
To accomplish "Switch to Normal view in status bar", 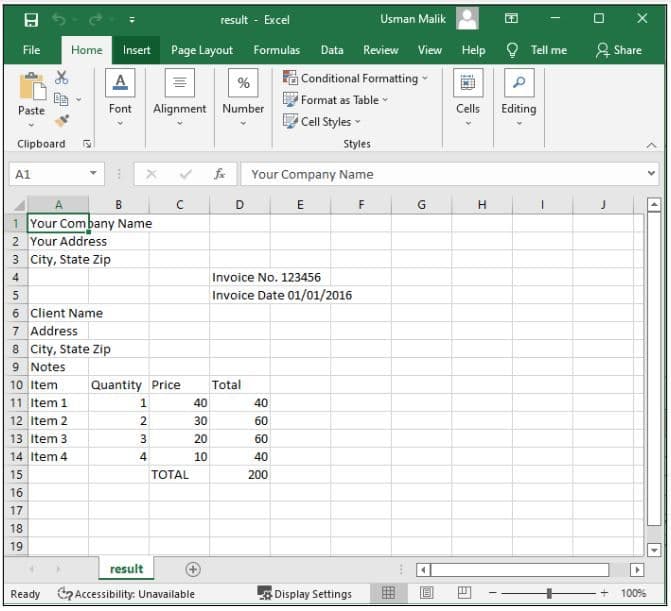I will pyautogui.click(x=389, y=593).
